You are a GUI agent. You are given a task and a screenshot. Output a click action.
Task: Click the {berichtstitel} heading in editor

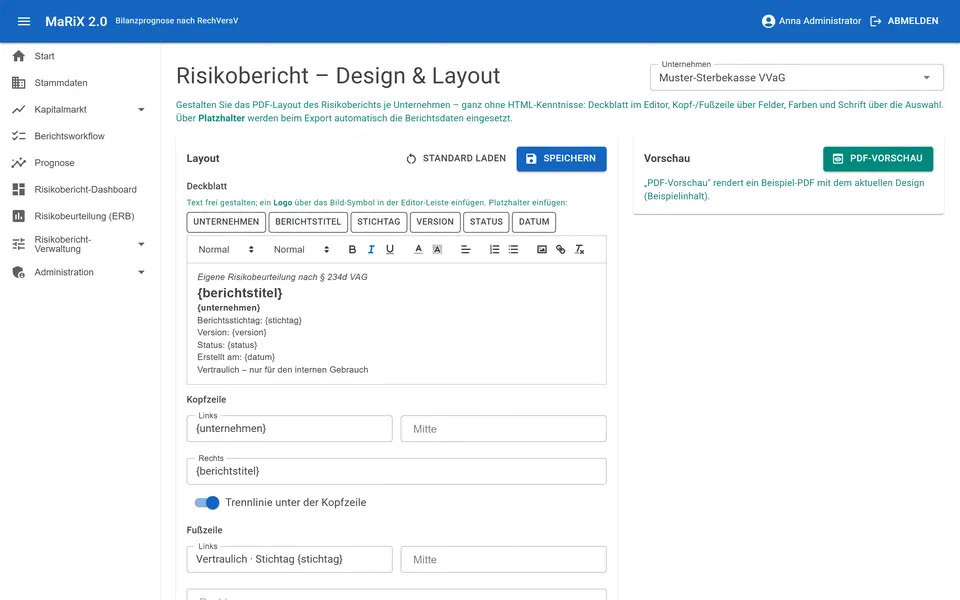coord(240,293)
